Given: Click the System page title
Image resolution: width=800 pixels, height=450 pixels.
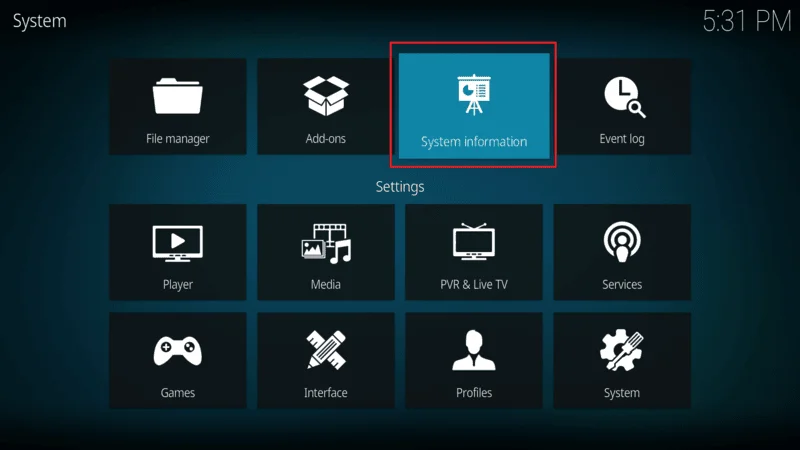Looking at the screenshot, I should pyautogui.click(x=40, y=21).
